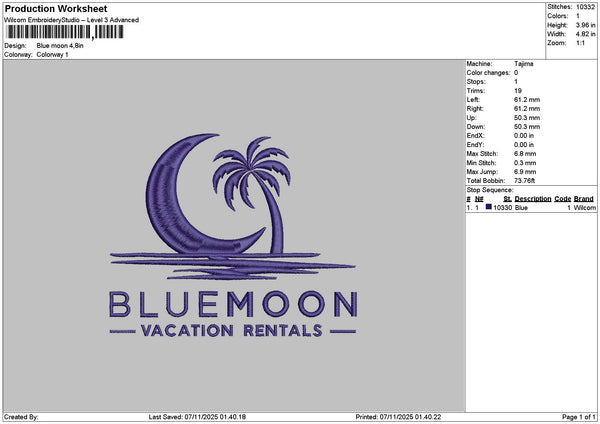Click the Left value 61.2 mm
600x424 pixels.
(x=527, y=99)
